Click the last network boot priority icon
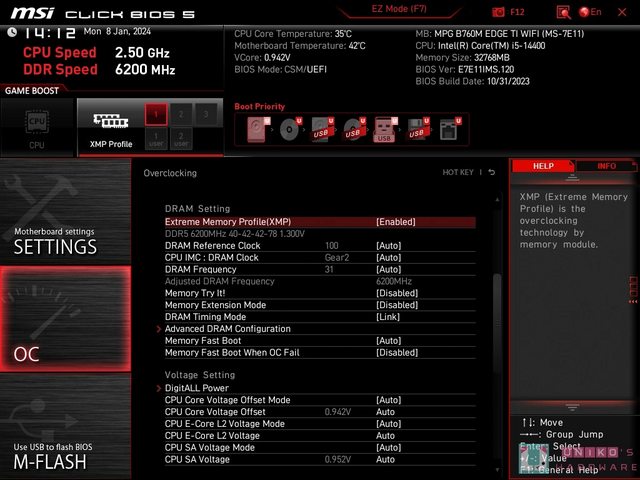The height and width of the screenshot is (480, 640). [448, 129]
